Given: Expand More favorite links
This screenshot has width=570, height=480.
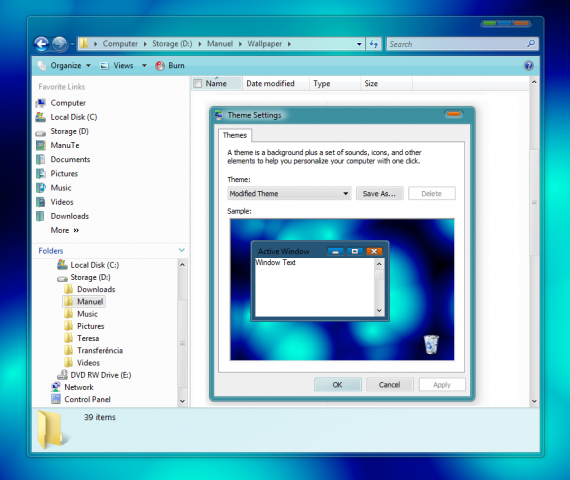Looking at the screenshot, I should [65, 230].
